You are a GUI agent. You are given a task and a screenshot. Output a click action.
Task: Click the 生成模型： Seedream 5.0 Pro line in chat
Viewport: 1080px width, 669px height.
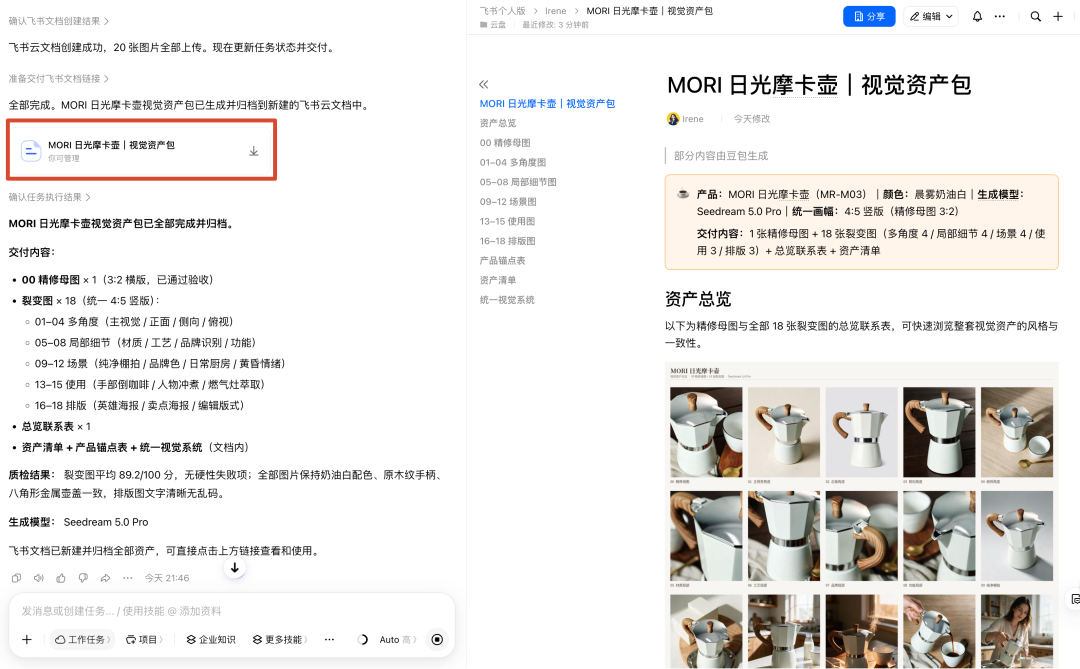[x=79, y=522]
